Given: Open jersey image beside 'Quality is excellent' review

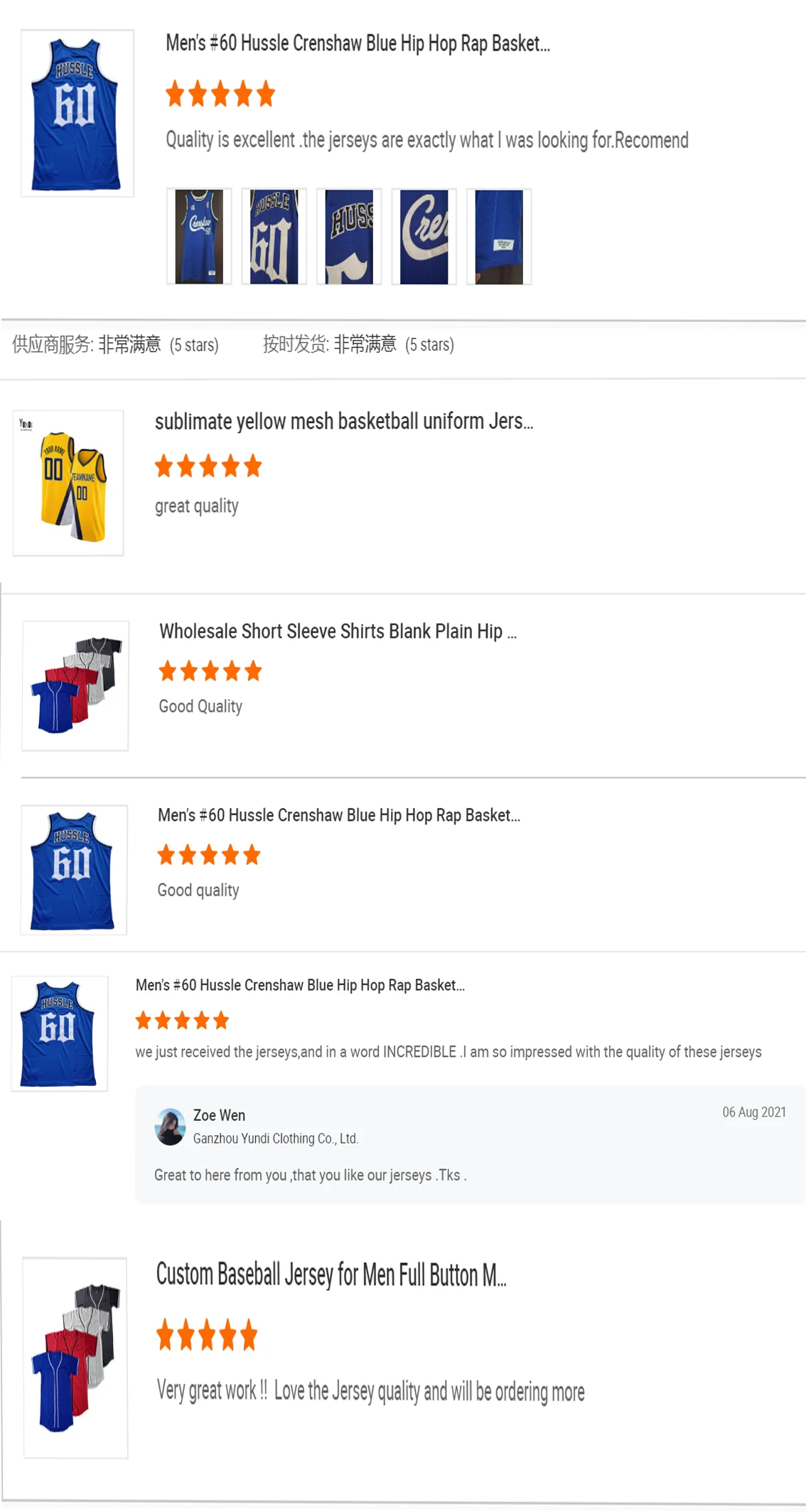Looking at the screenshot, I should point(77,113).
